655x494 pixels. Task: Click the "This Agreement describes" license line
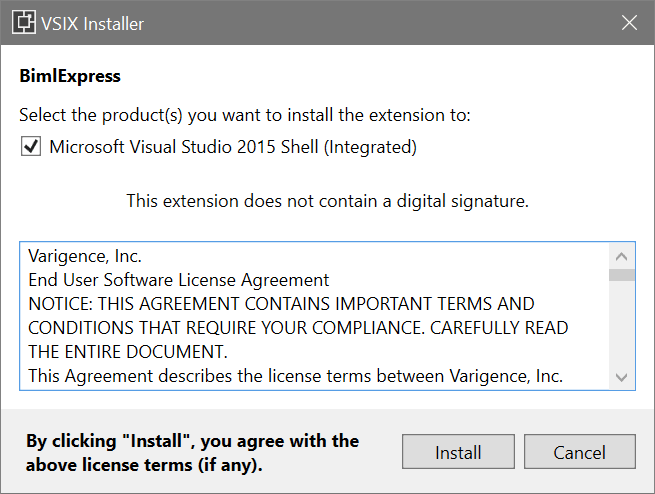click(x=296, y=376)
